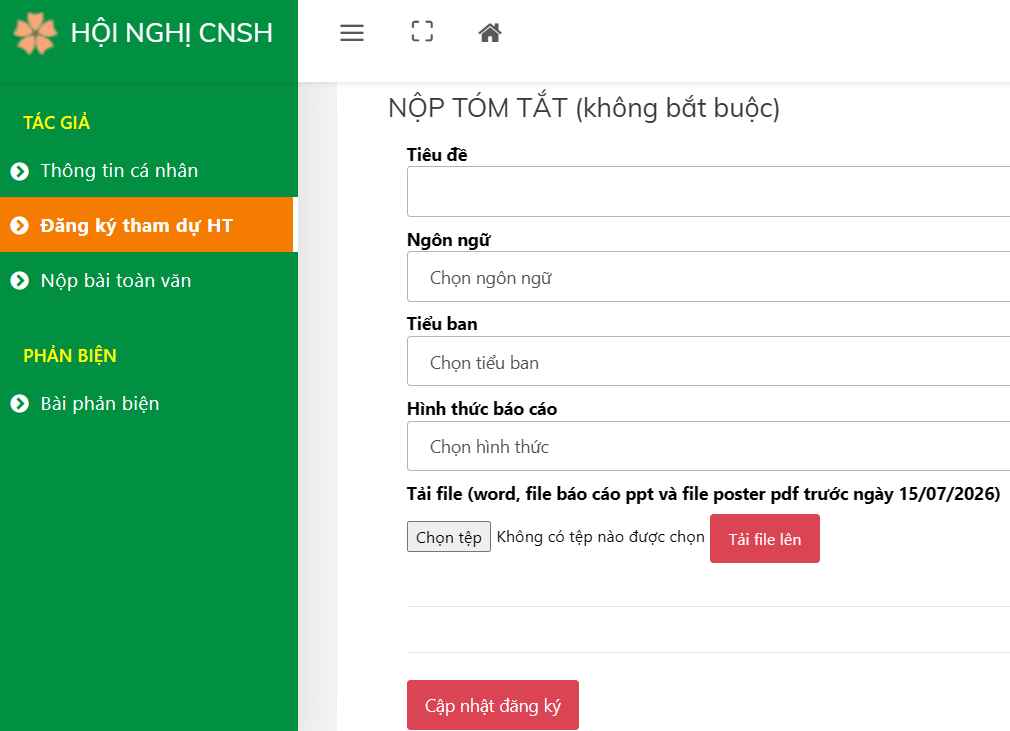Viewport: 1010px width, 731px height.
Task: Go to Nộp bài toàn văn page
Action: pyautogui.click(x=115, y=281)
